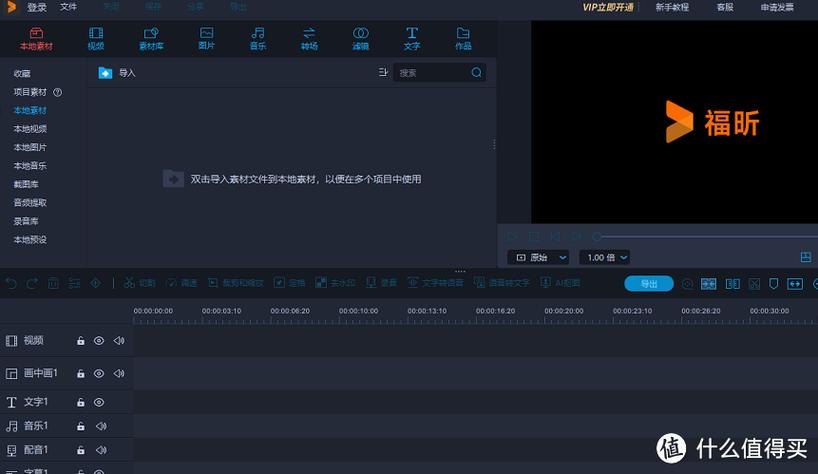This screenshot has width=818, height=474.
Task: Switch to the 图片 tab
Action: tap(207, 39)
